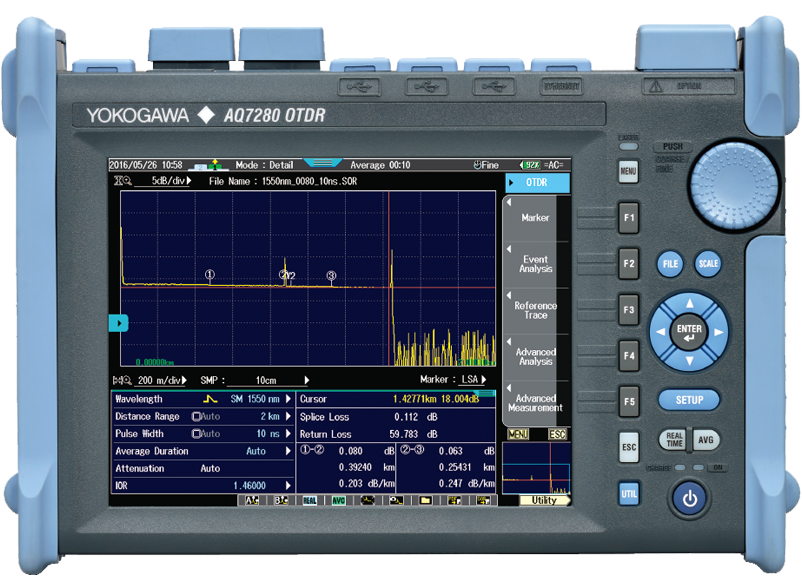The width and height of the screenshot is (803, 579).
Task: Tap the Fine knob mode indicator
Action: pyautogui.click(x=485, y=165)
